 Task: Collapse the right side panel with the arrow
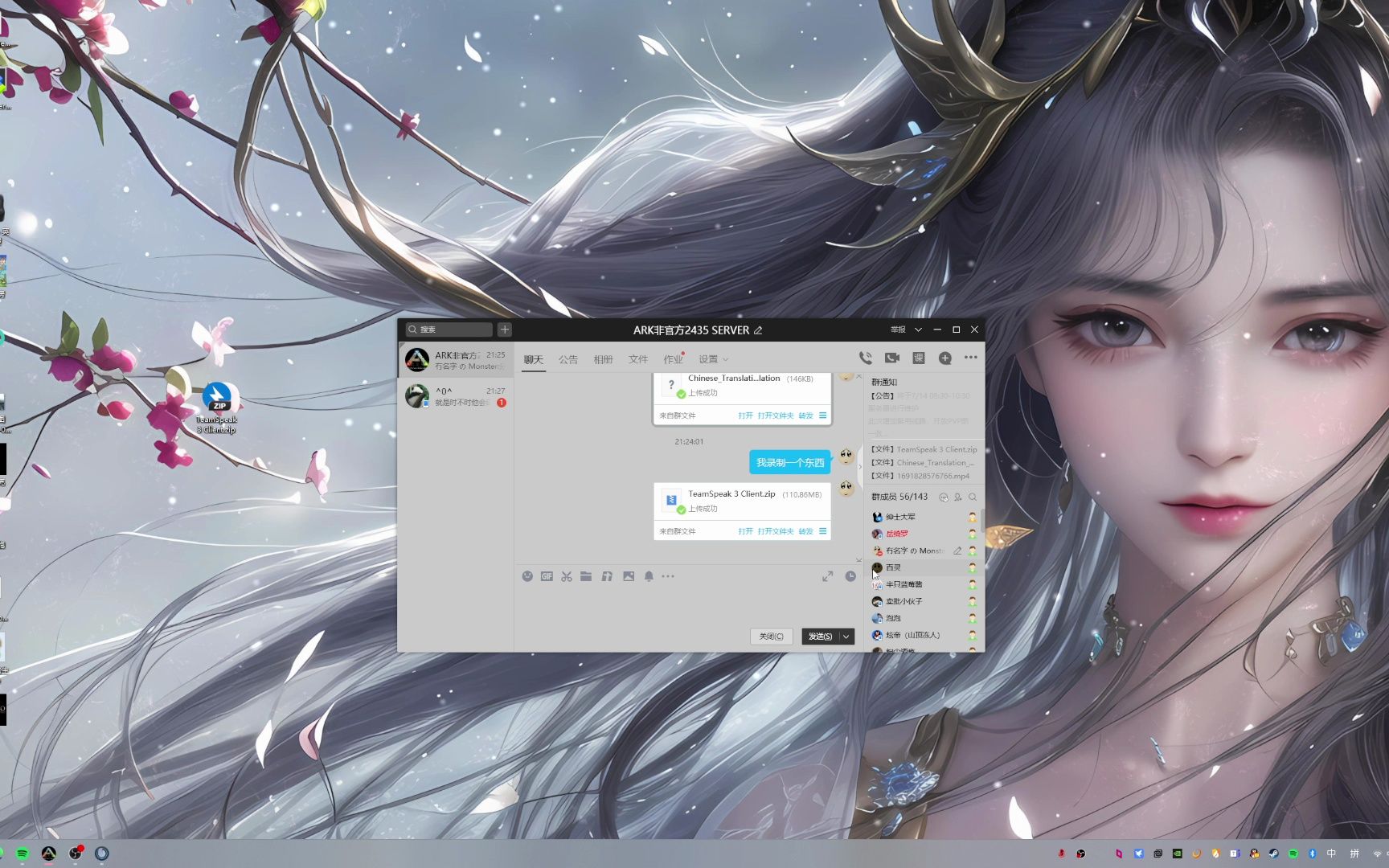click(860, 466)
